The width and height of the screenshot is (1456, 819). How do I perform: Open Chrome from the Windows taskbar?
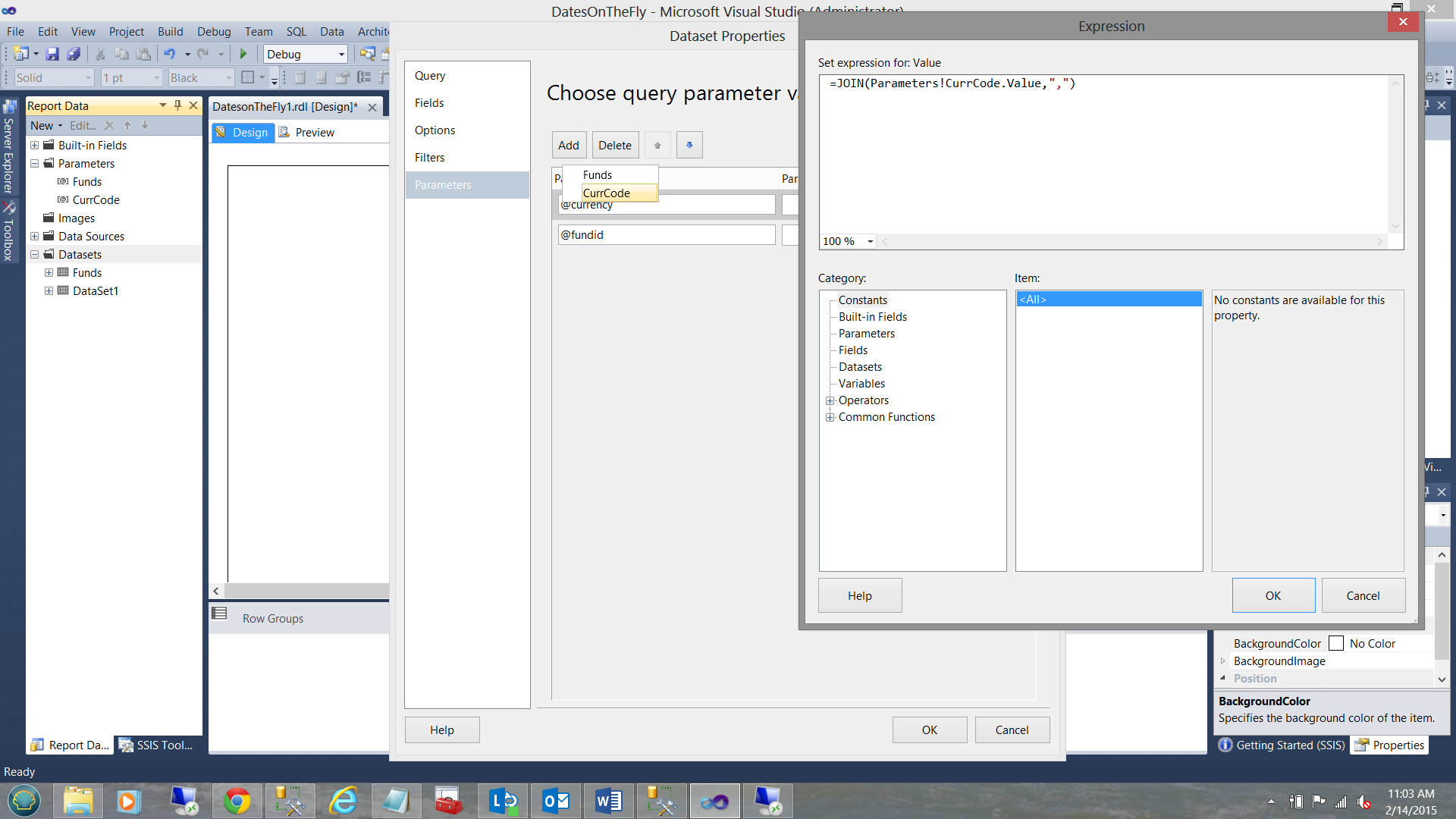[x=237, y=801]
